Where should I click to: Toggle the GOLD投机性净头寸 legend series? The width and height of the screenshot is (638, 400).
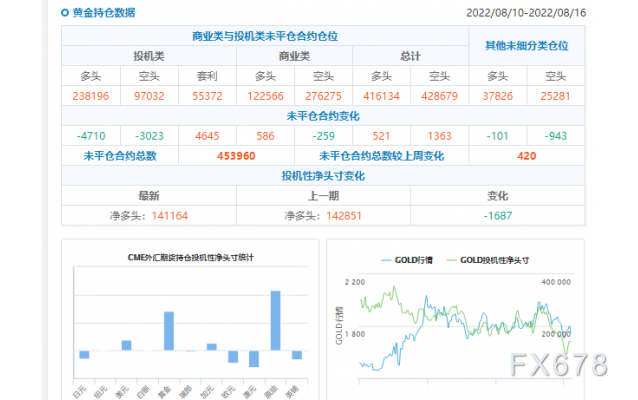[x=487, y=260]
